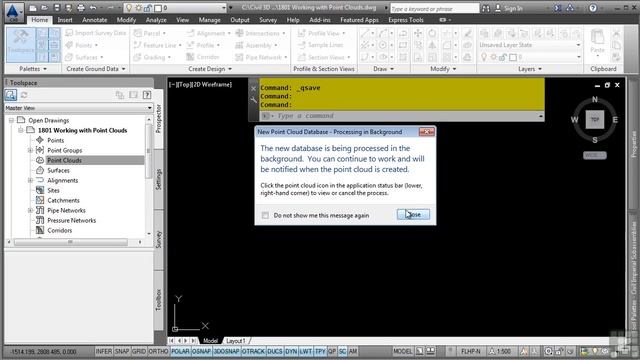Click the Toolspace active drawing view icon
640x360 pixels.
(11, 95)
